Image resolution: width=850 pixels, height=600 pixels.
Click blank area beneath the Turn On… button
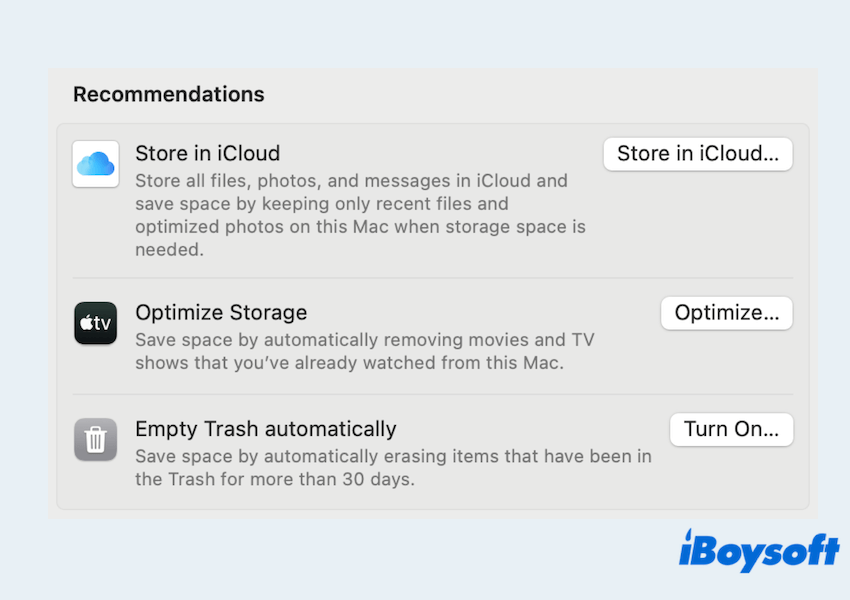(x=731, y=476)
